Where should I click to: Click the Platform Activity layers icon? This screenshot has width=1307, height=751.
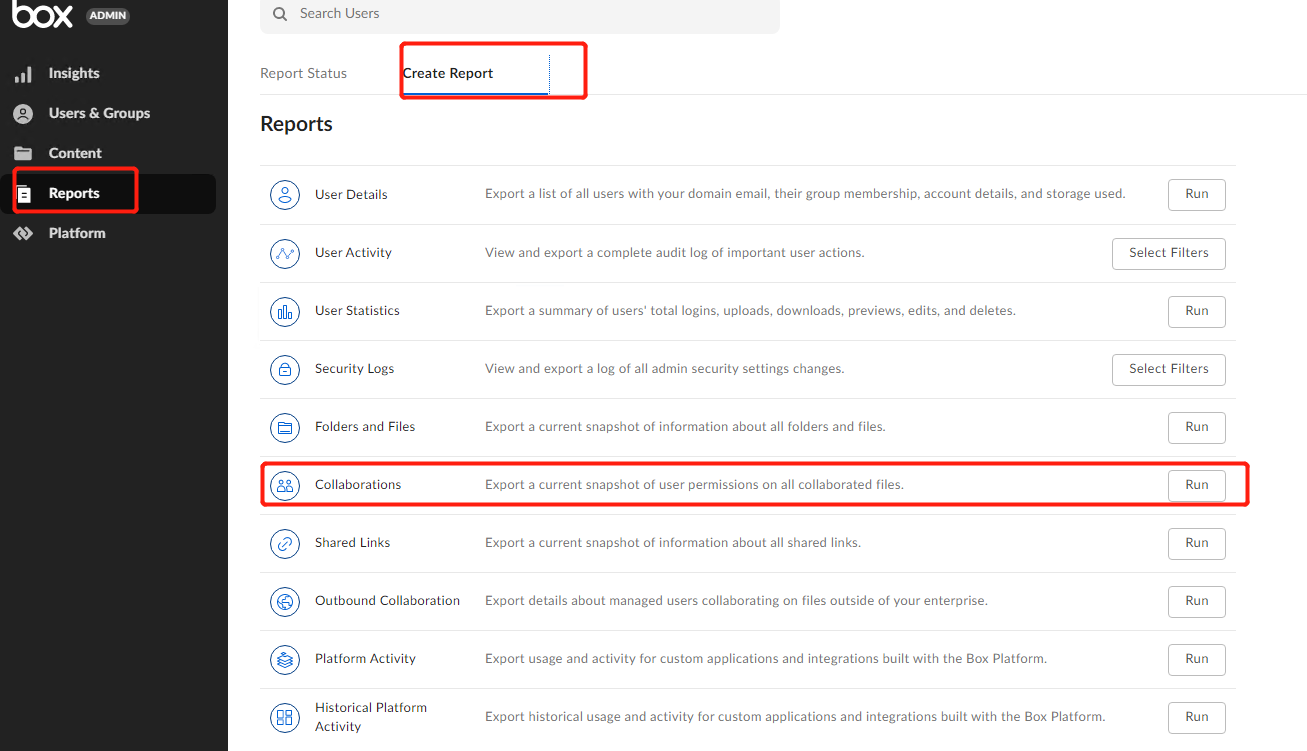click(285, 659)
